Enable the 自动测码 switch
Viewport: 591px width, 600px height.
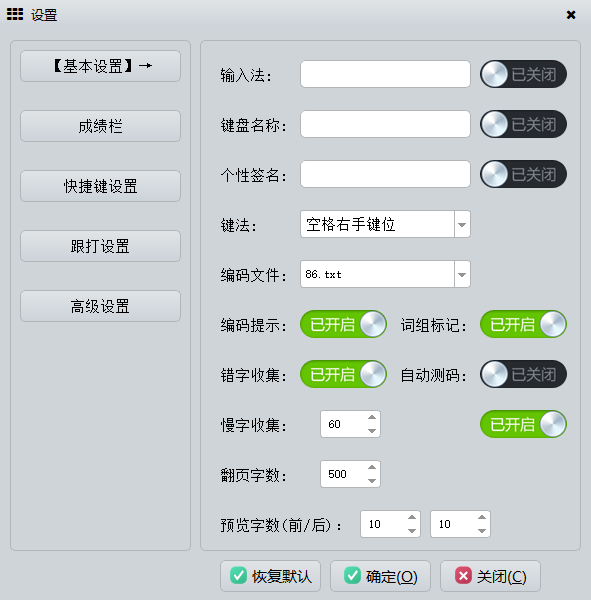tap(523, 374)
